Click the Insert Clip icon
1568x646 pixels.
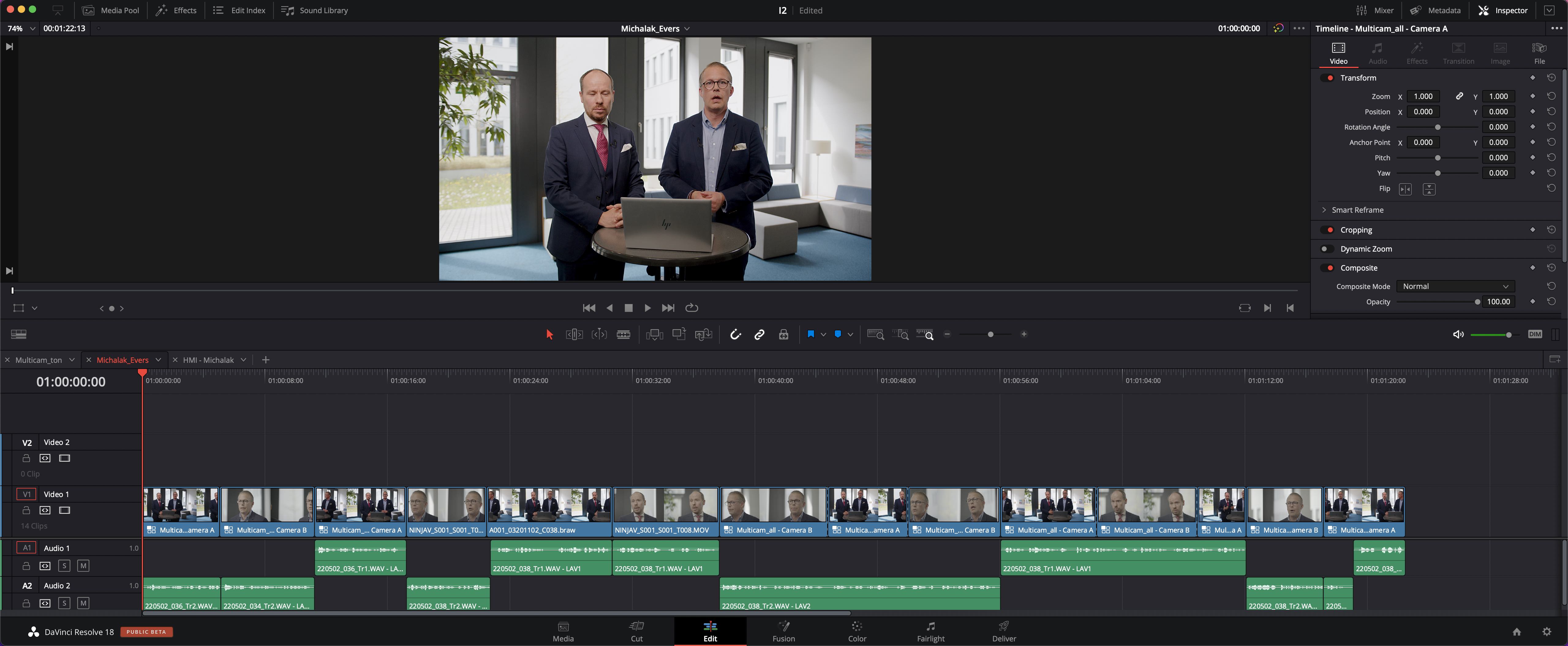(654, 334)
